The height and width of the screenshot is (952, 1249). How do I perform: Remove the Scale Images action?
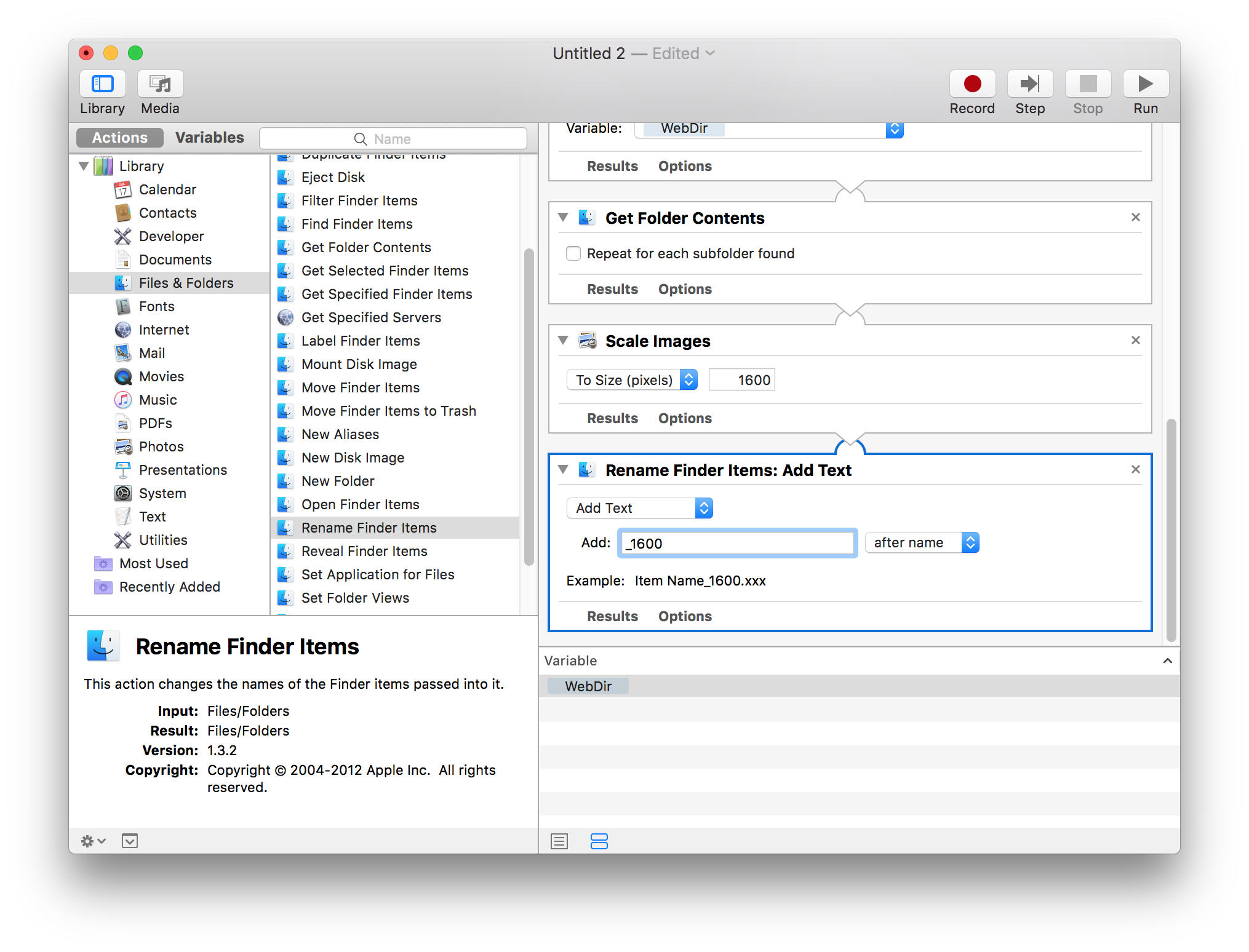pos(1135,340)
